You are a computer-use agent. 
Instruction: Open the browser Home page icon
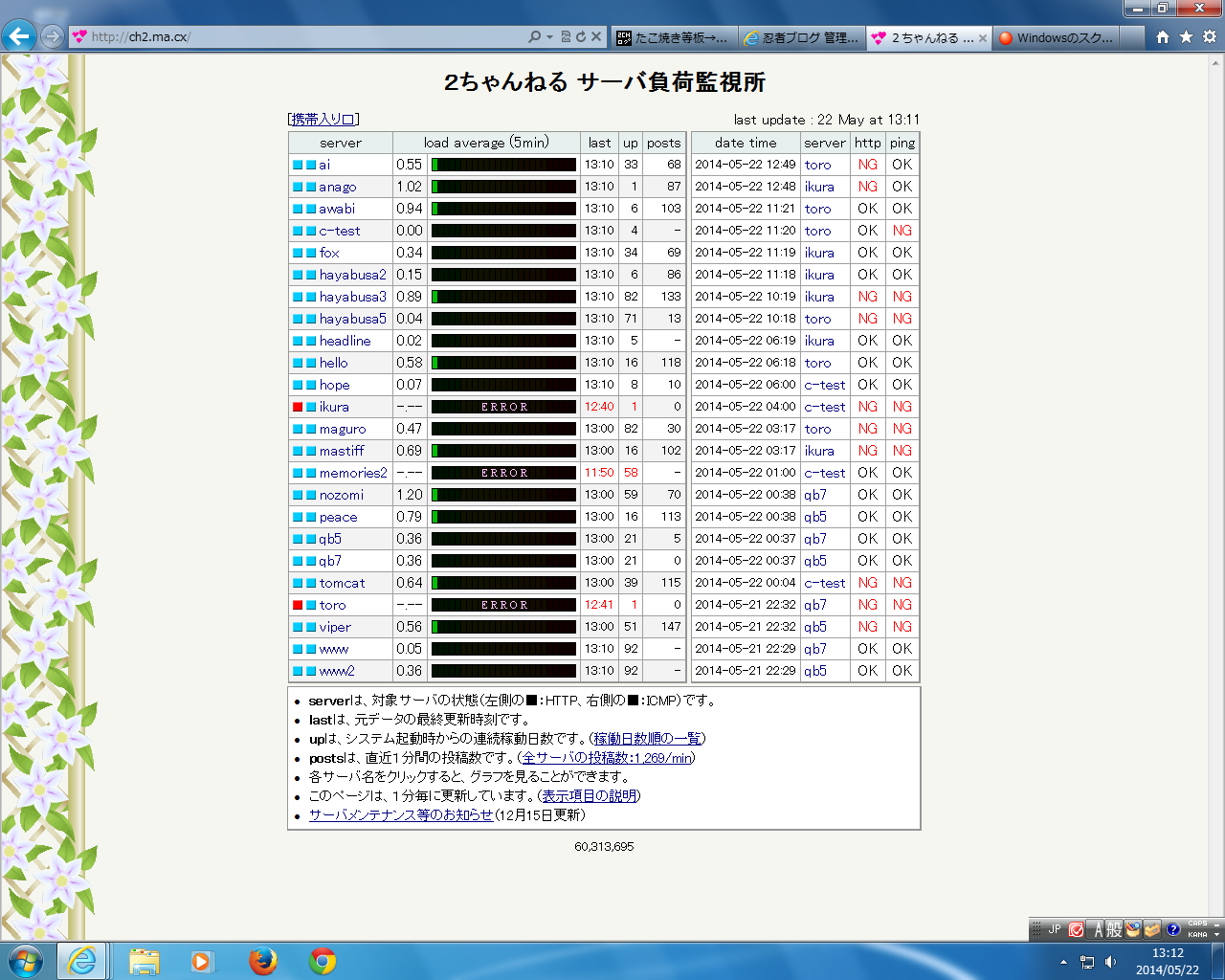[1163, 36]
